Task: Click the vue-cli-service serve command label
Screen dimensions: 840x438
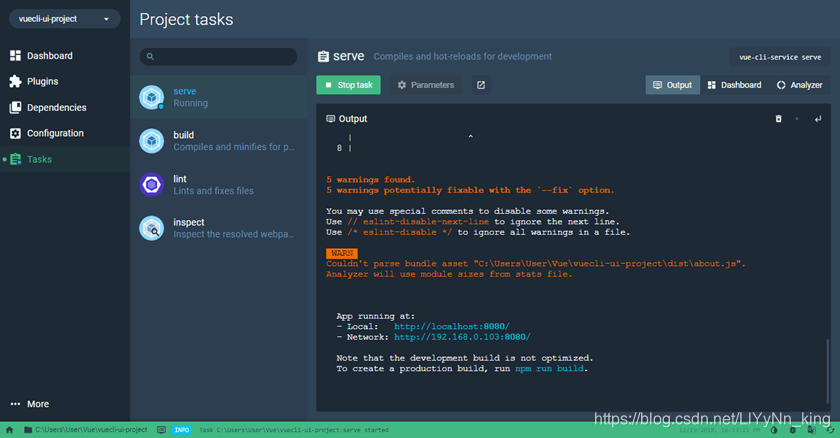Action: 780,57
